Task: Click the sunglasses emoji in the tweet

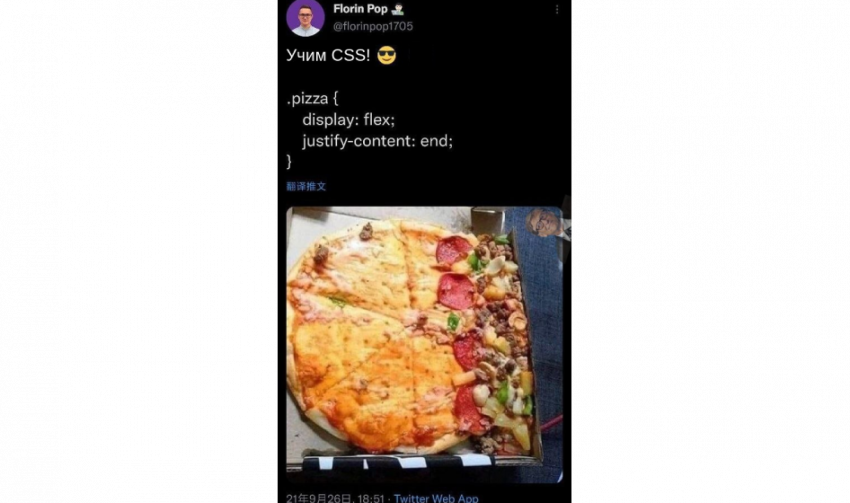Action: pyautogui.click(x=387, y=55)
